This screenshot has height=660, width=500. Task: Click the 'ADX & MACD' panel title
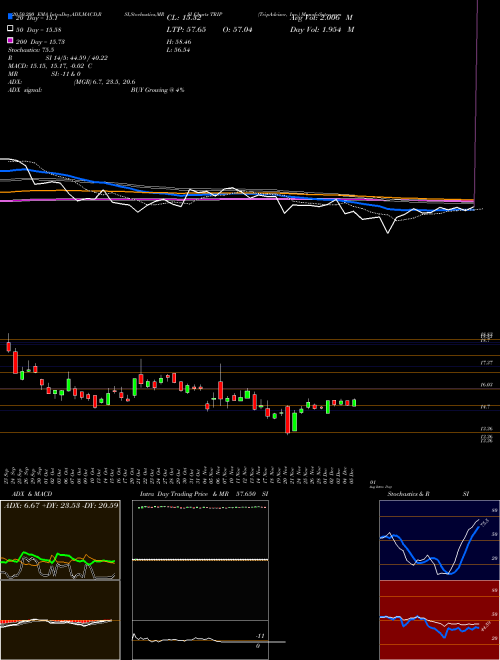[32, 494]
